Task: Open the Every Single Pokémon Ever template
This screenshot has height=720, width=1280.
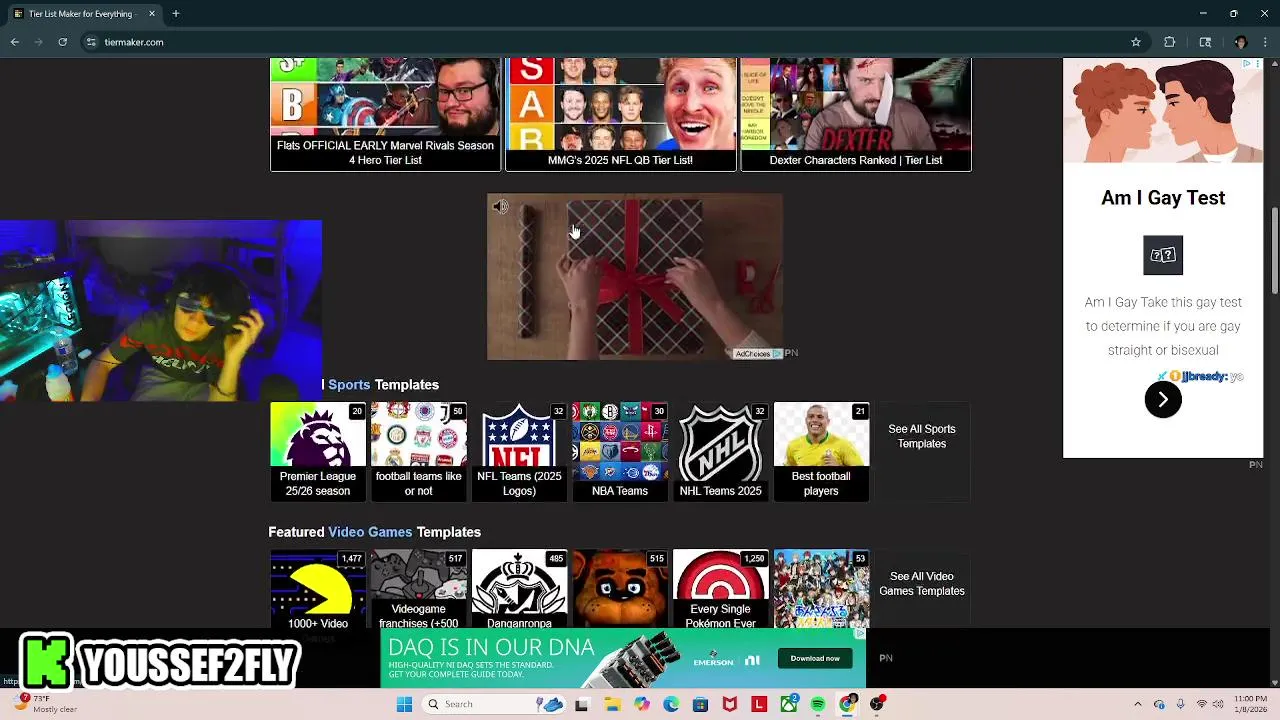Action: click(720, 590)
